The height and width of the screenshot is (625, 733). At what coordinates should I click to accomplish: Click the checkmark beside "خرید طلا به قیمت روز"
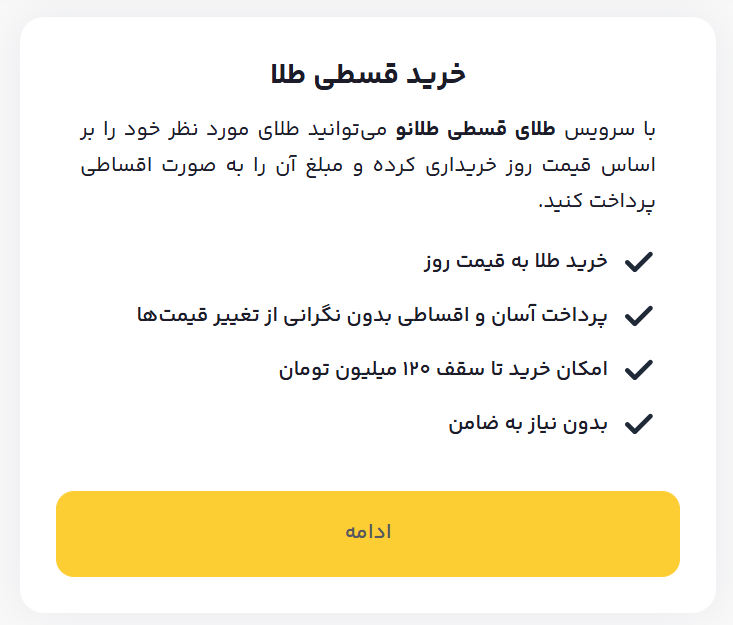point(638,262)
